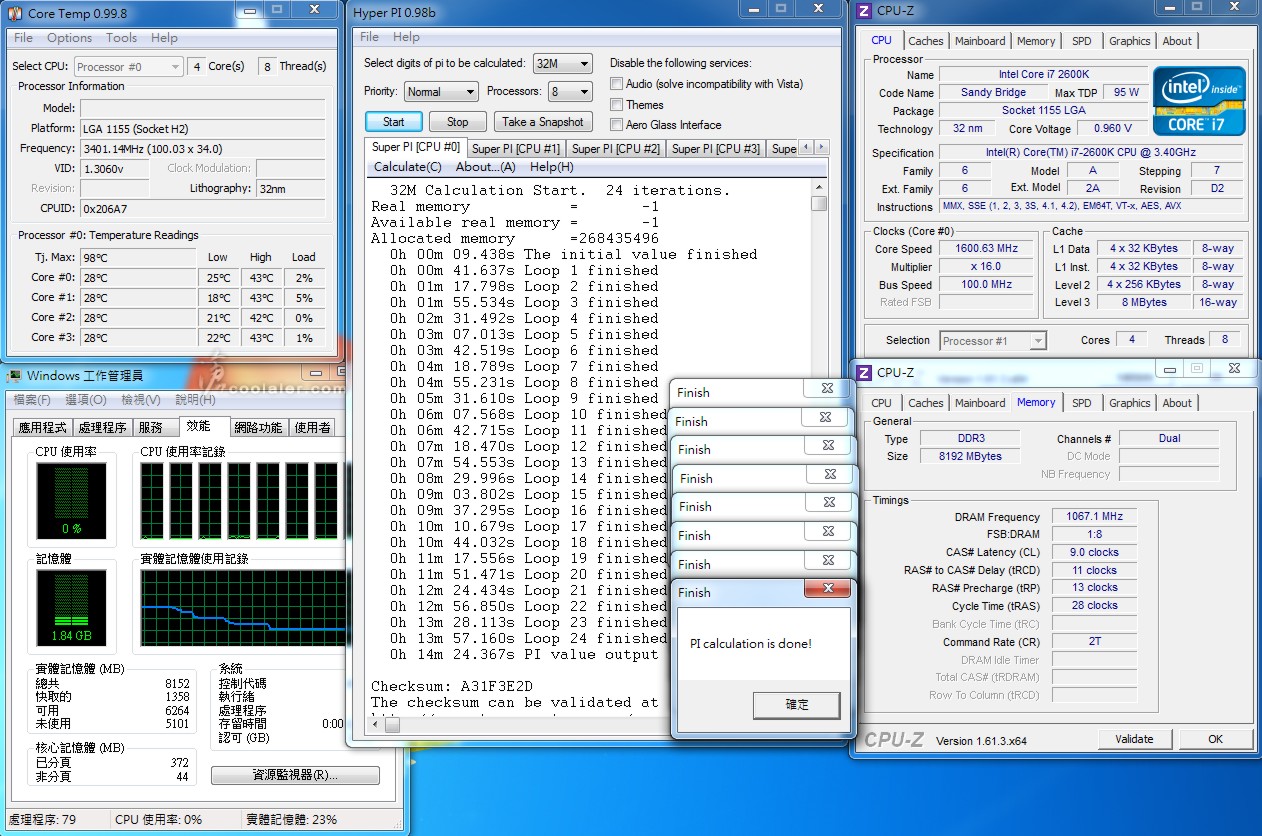Open About tab in the CPU-Z memory timings window

(x=1177, y=403)
